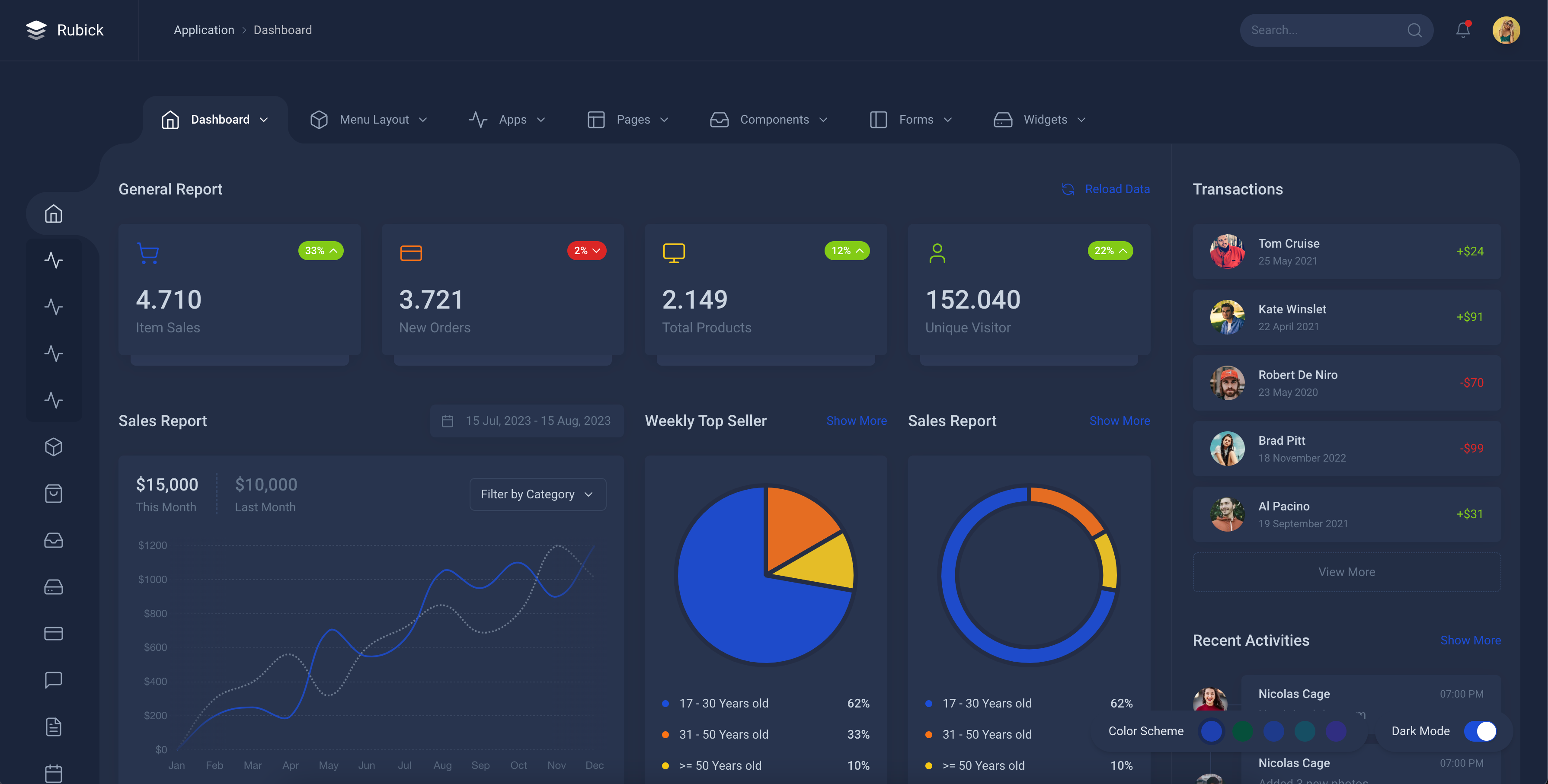Viewport: 1548px width, 784px height.
Task: Click the Brad Pitt -$99 amount
Action: [x=1471, y=448]
